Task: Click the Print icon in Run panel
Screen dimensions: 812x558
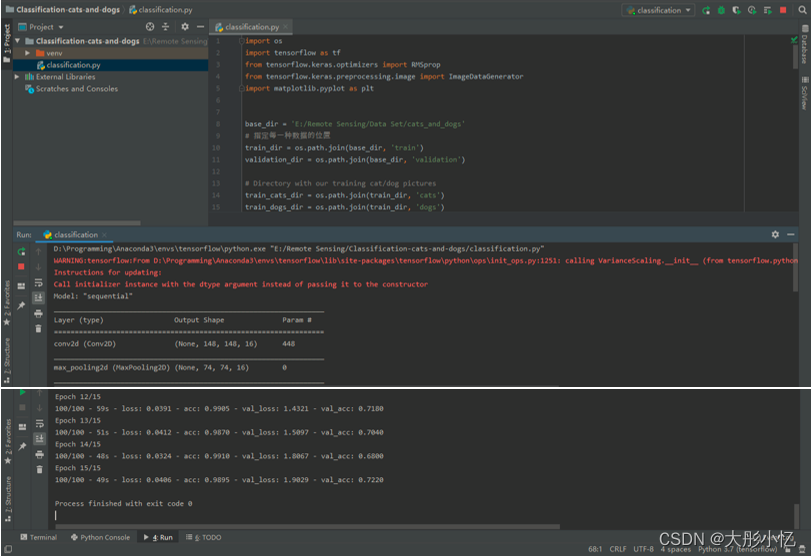Action: tap(38, 313)
